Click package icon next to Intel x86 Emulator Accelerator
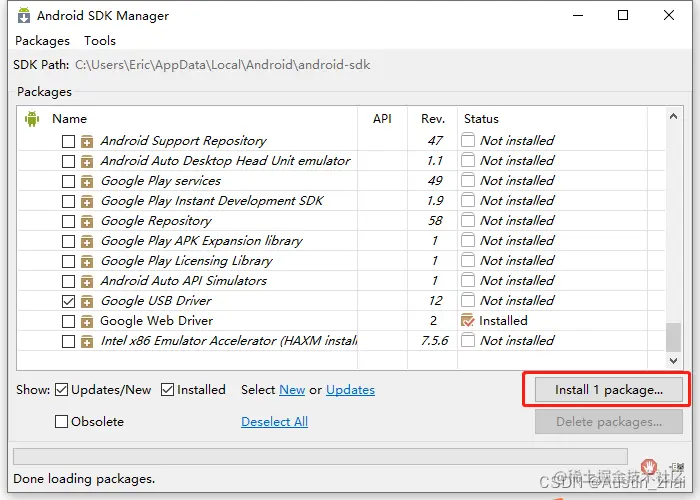Screen dimensions: 700x500 (87, 342)
